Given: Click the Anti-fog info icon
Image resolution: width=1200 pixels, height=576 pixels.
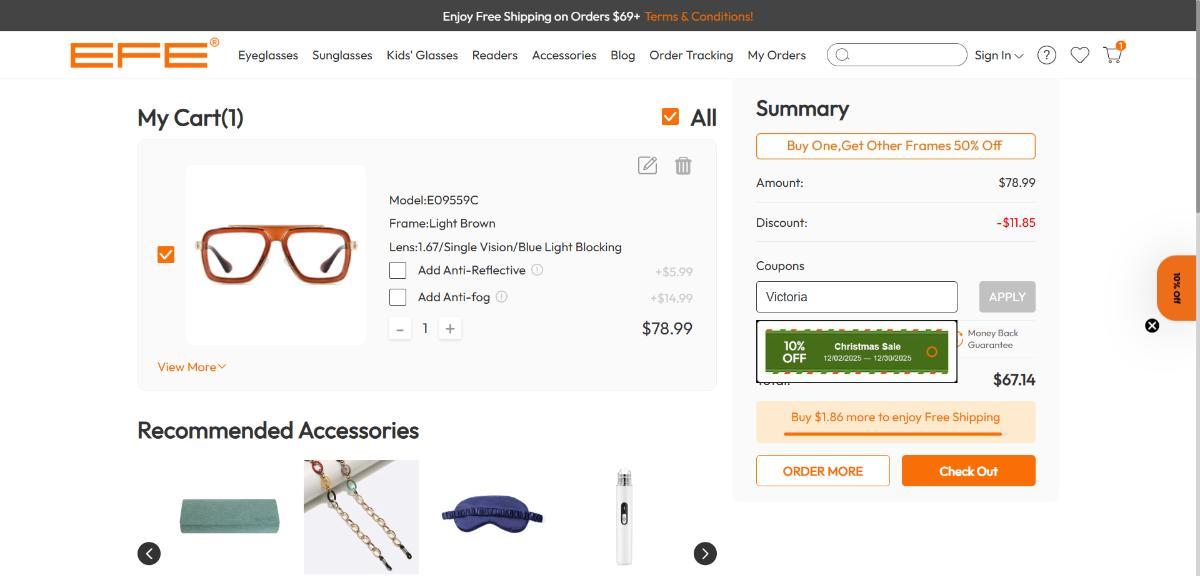Looking at the screenshot, I should point(502,297).
